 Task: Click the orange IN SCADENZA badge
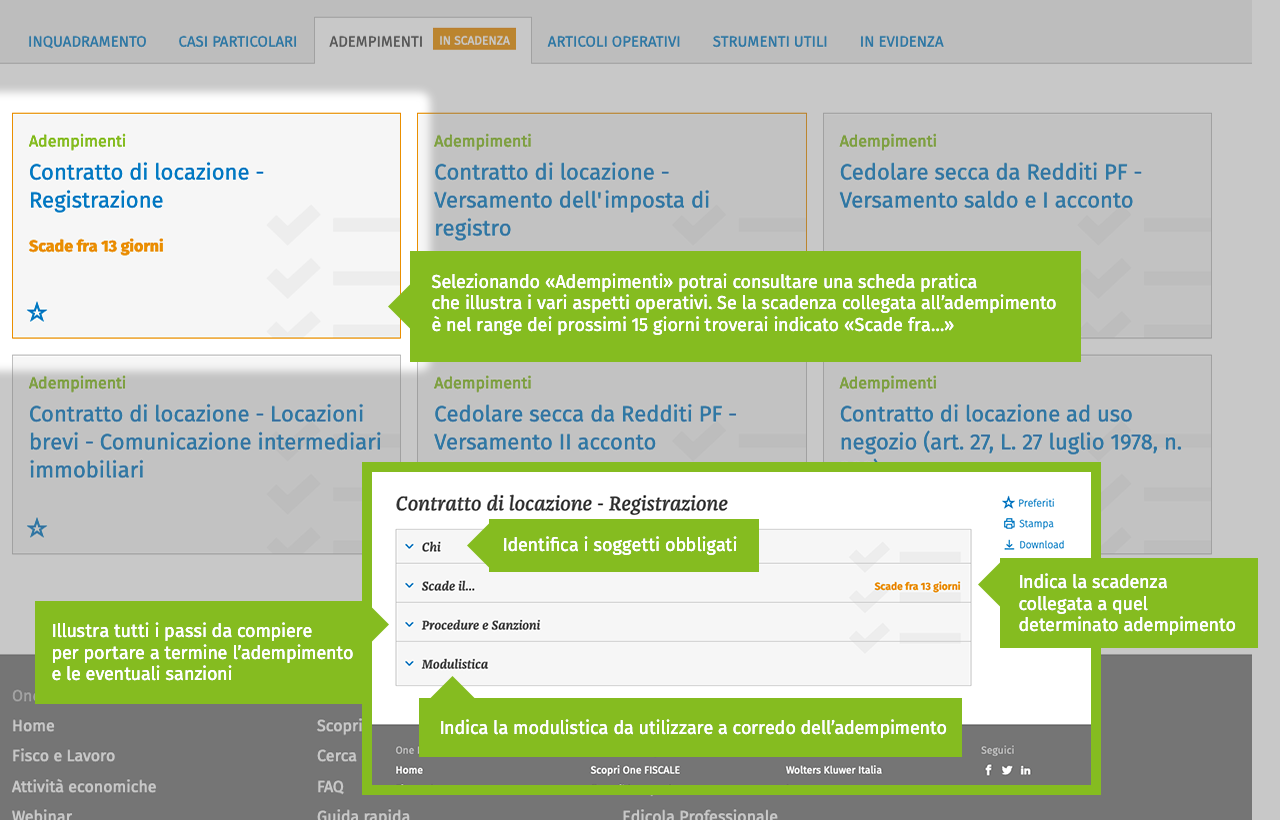(x=476, y=38)
